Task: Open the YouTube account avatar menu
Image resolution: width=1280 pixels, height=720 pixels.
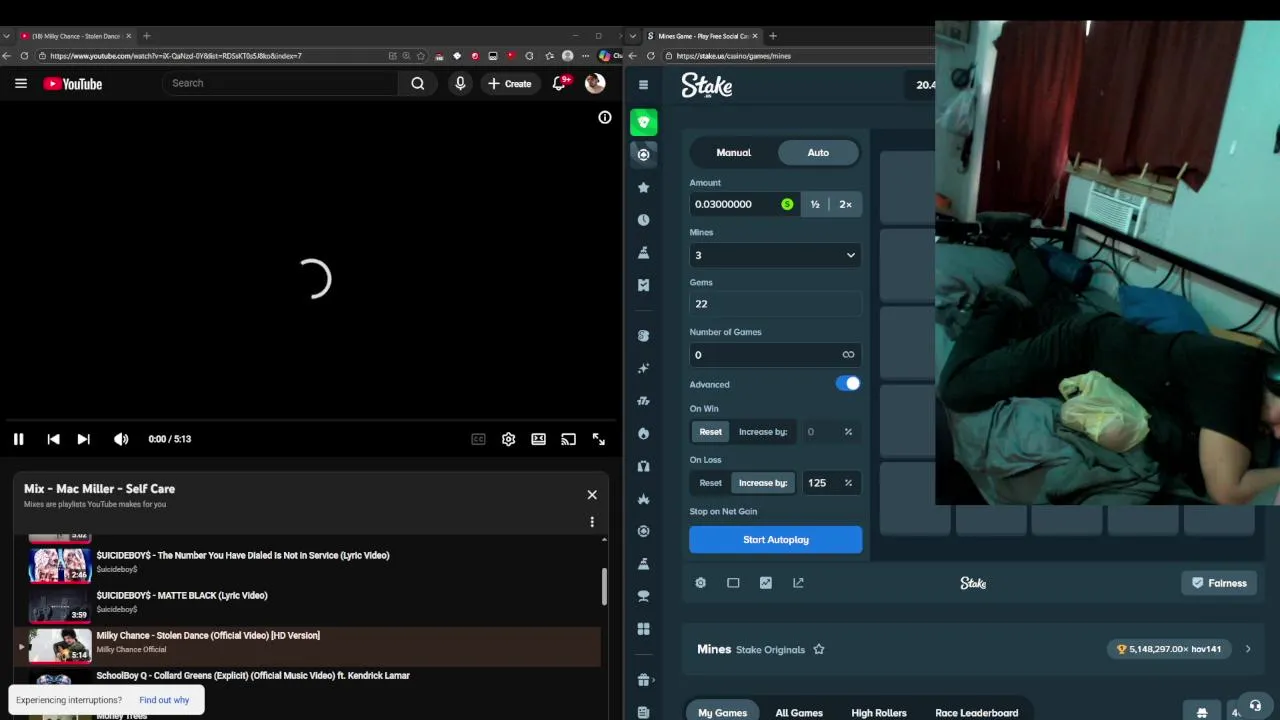Action: (595, 84)
